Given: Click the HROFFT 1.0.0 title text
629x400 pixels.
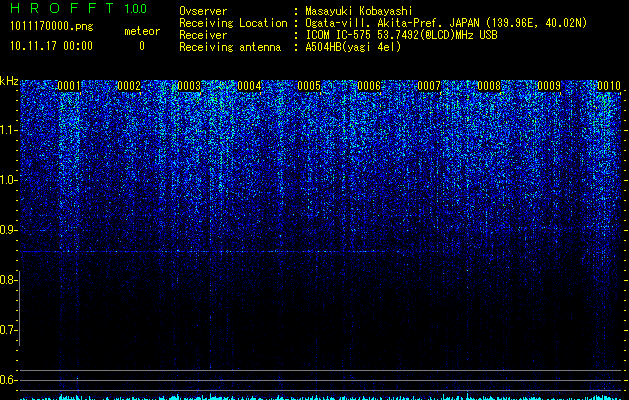Looking at the screenshot, I should tap(78, 8).
